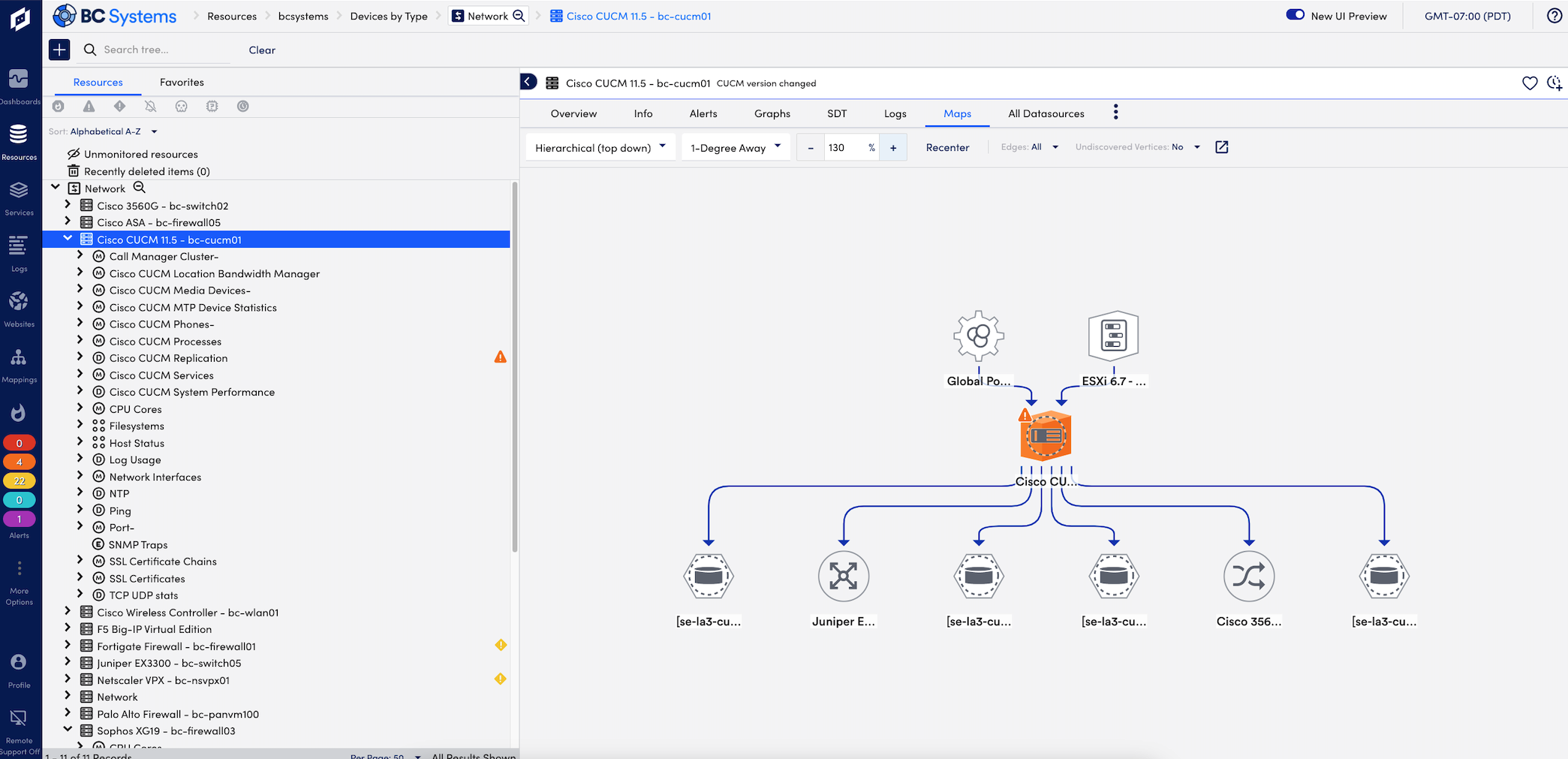Collapse the Network group tree node

coord(56,188)
